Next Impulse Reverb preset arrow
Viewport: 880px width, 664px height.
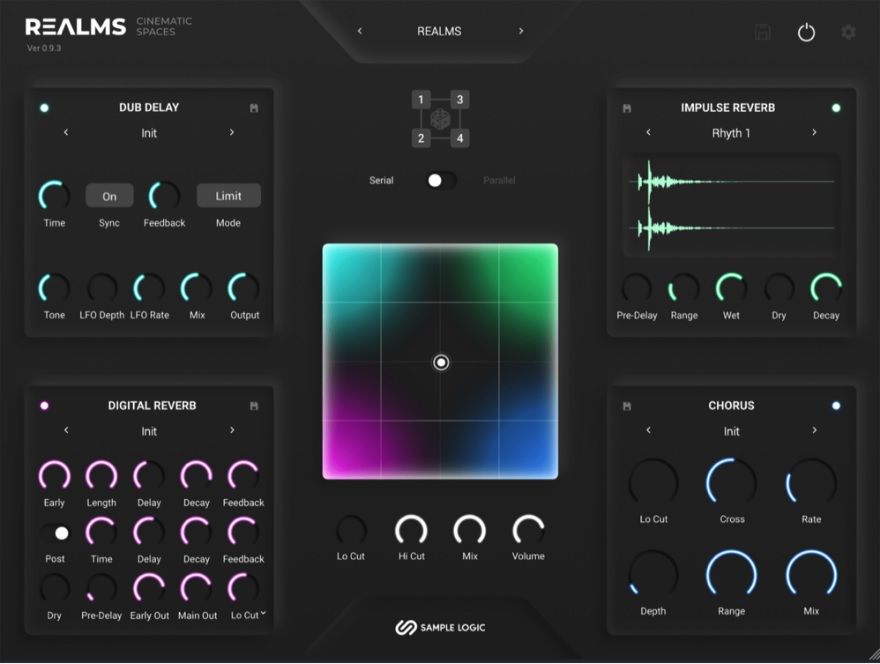(814, 132)
